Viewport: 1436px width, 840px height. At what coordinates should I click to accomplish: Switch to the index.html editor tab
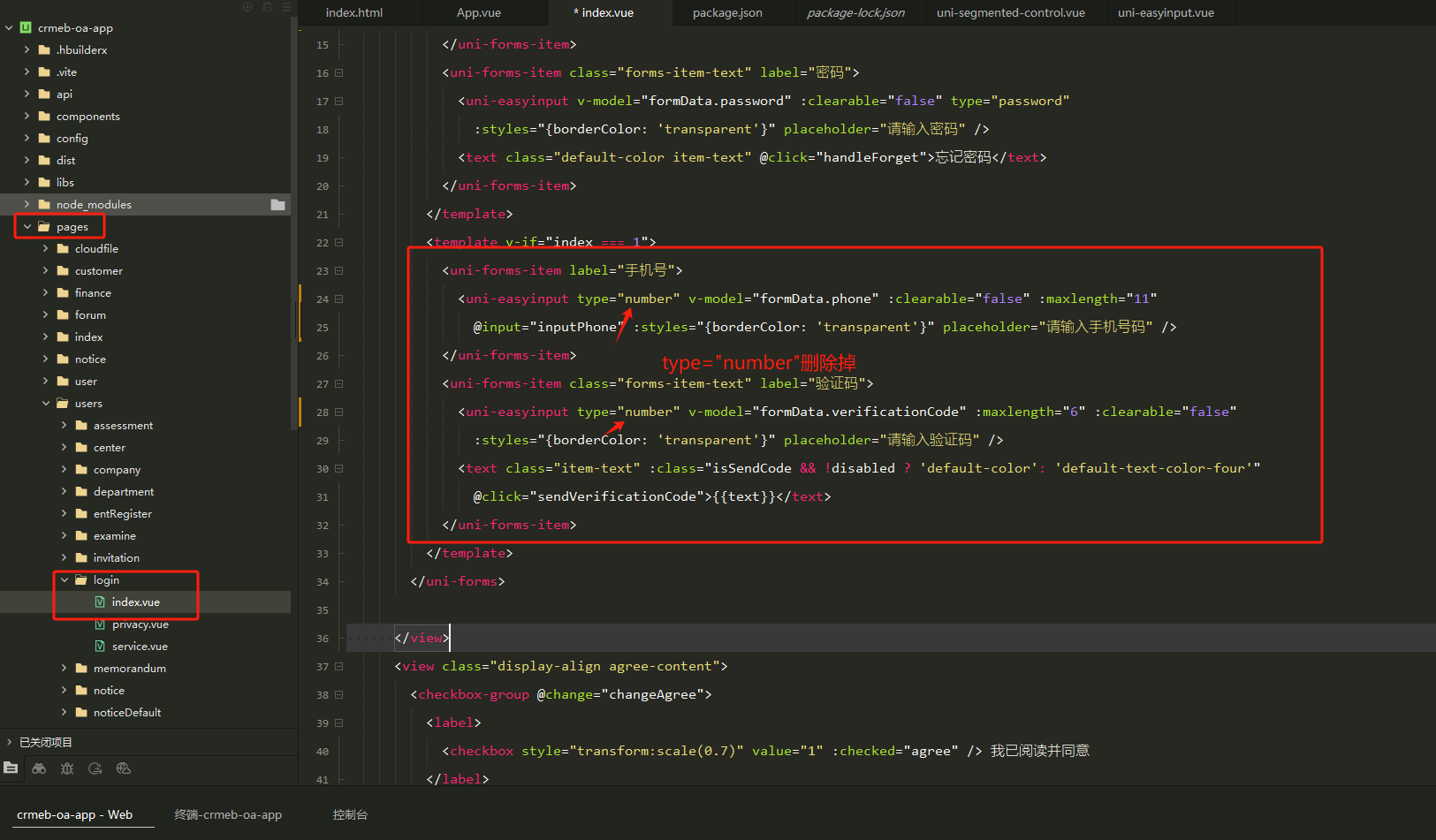pos(354,12)
